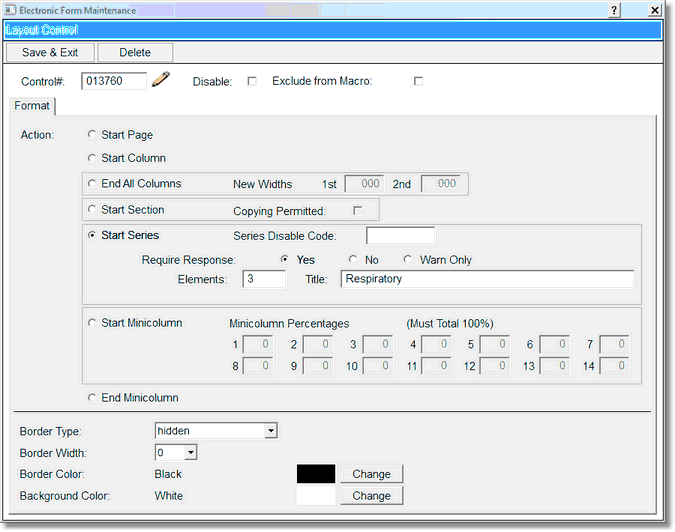Set Require Response to Yes
Viewport: 675px width, 532px height.
pyautogui.click(x=285, y=259)
